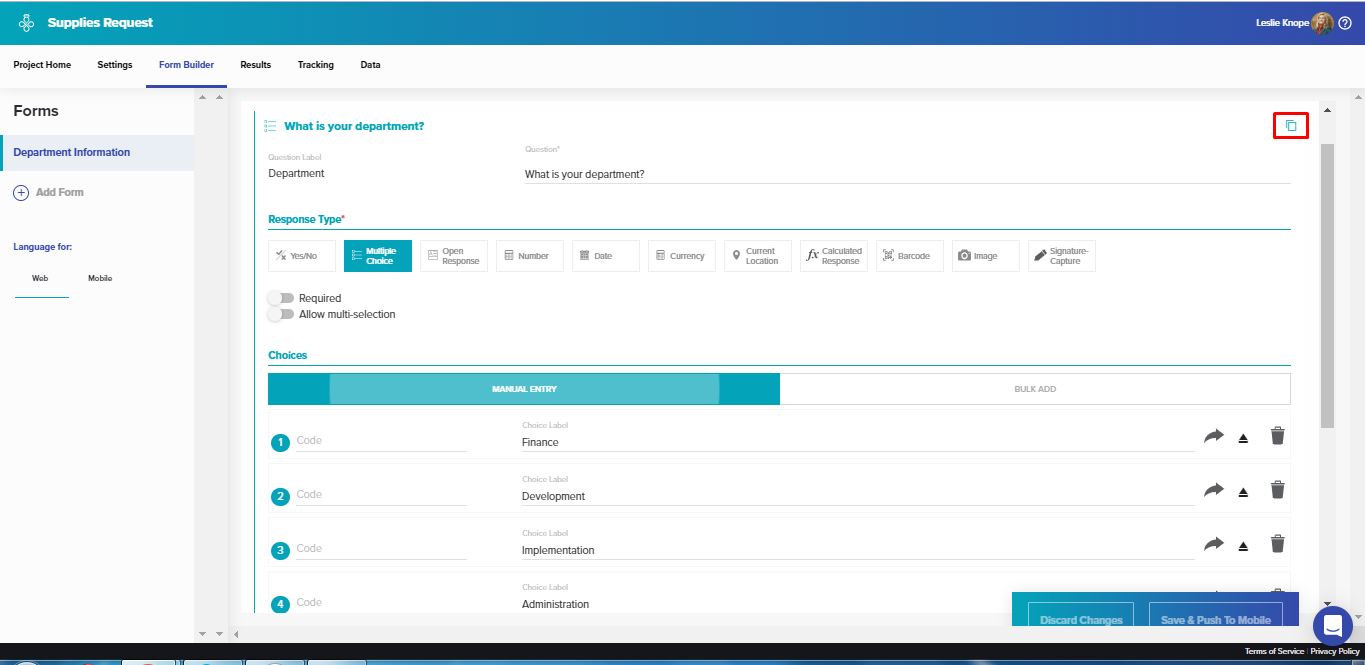The width and height of the screenshot is (1365, 665).
Task: Click the eject icon for Finance
Action: pyautogui.click(x=1243, y=438)
